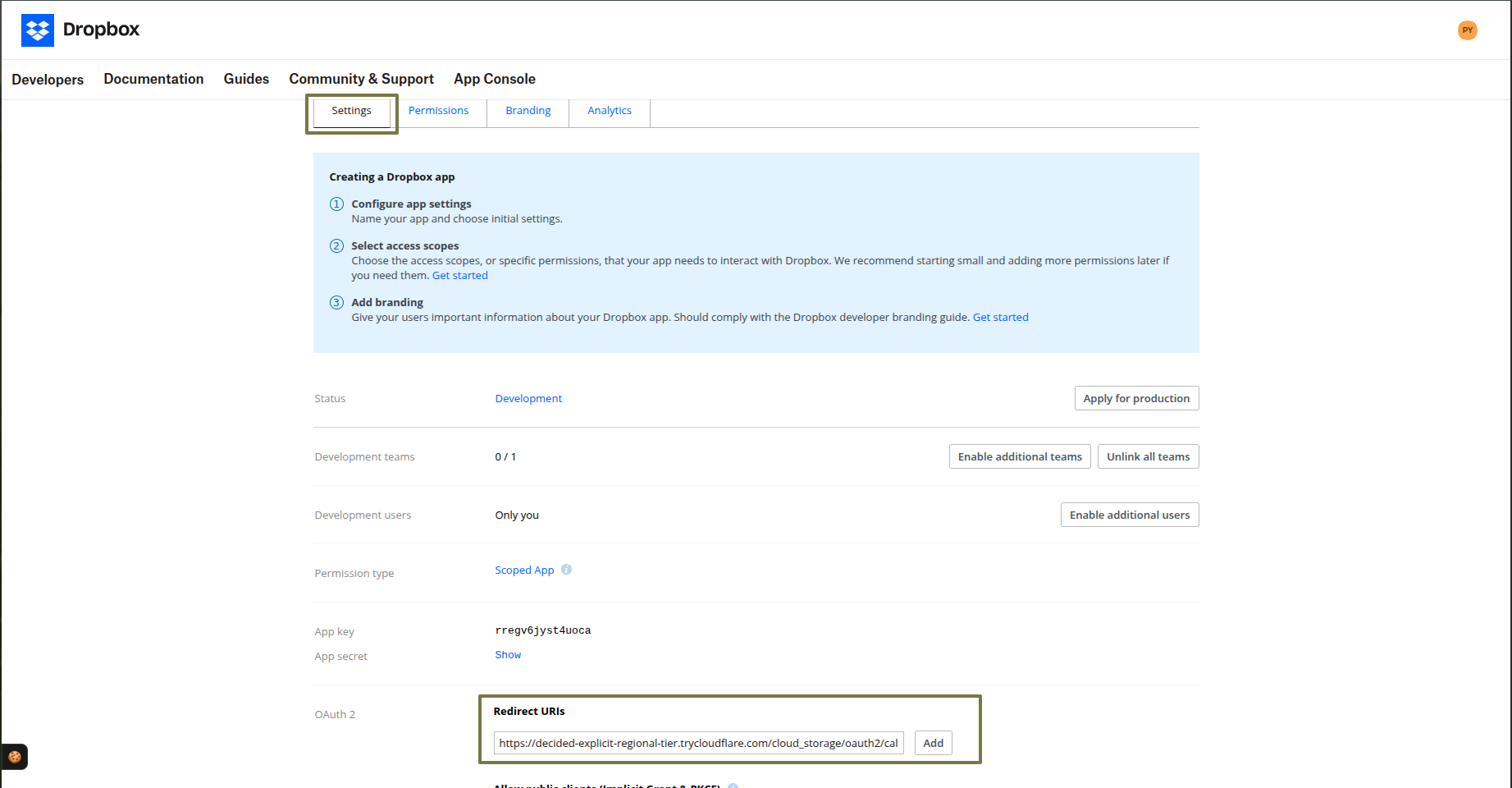
Task: Click the Unlink all teams button
Action: (x=1148, y=456)
